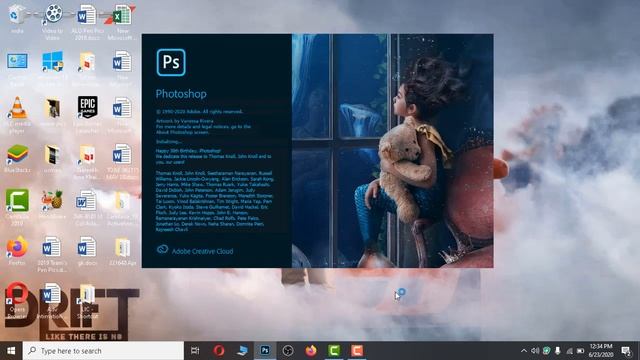Click the Photoshop icon in the taskbar
Image resolution: width=640 pixels, height=360 pixels.
coord(265,350)
